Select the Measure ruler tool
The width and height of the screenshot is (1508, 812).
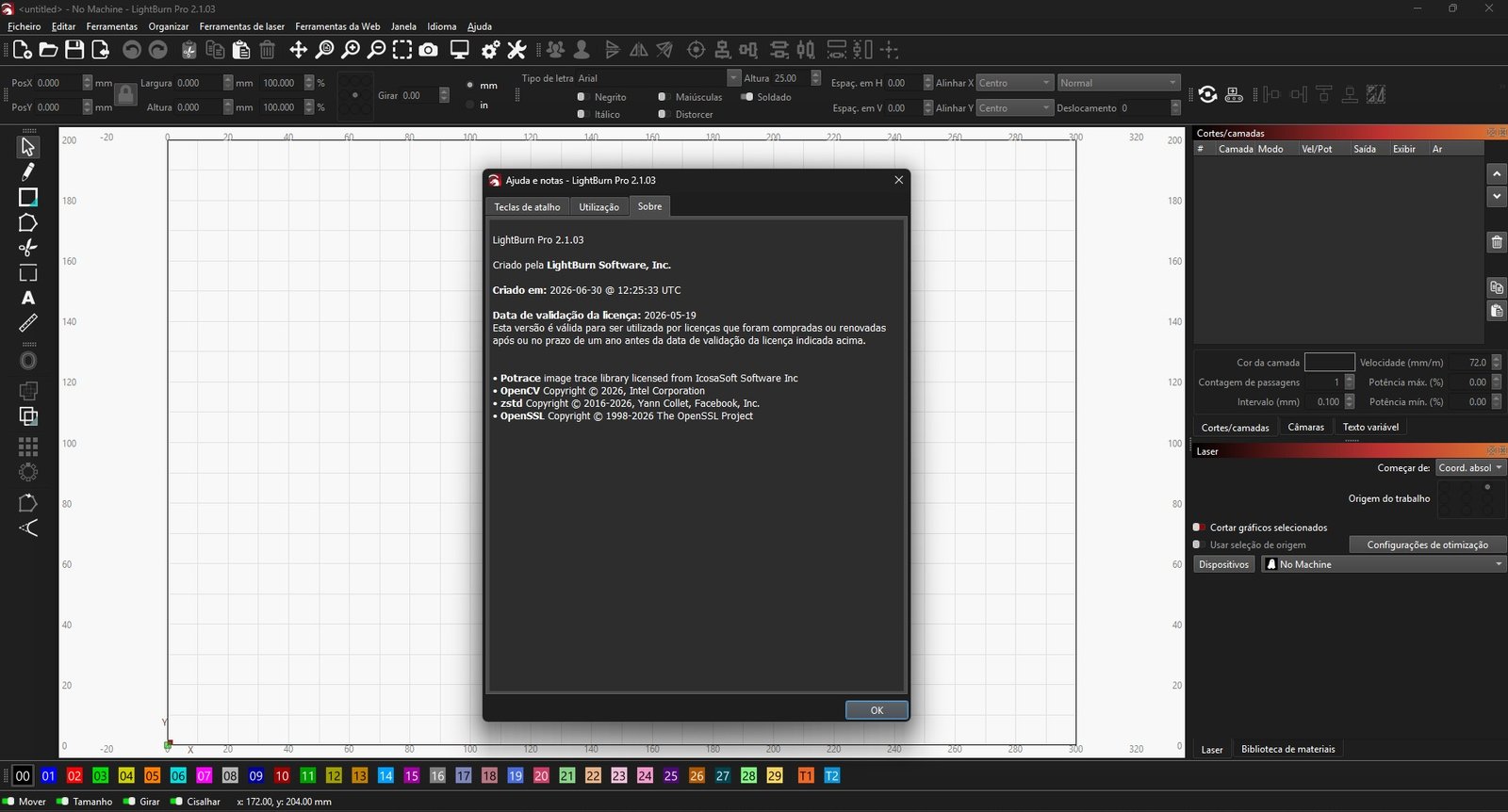pos(28,323)
